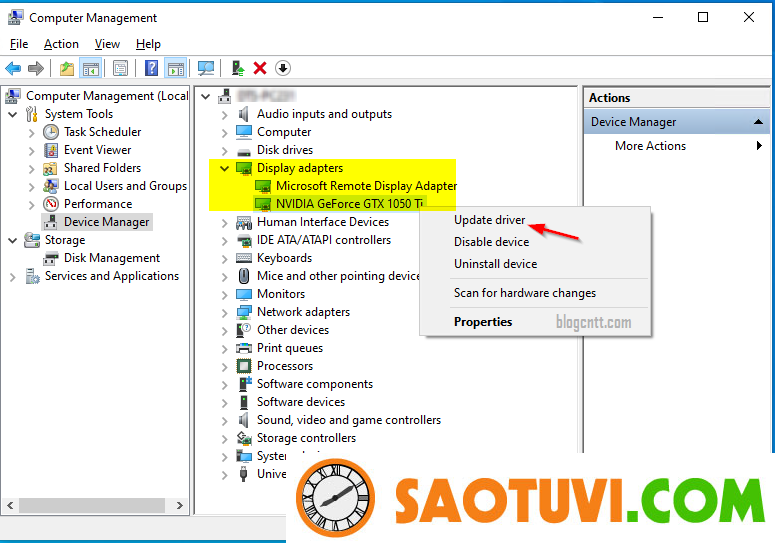Expand Software components category

click(224, 384)
